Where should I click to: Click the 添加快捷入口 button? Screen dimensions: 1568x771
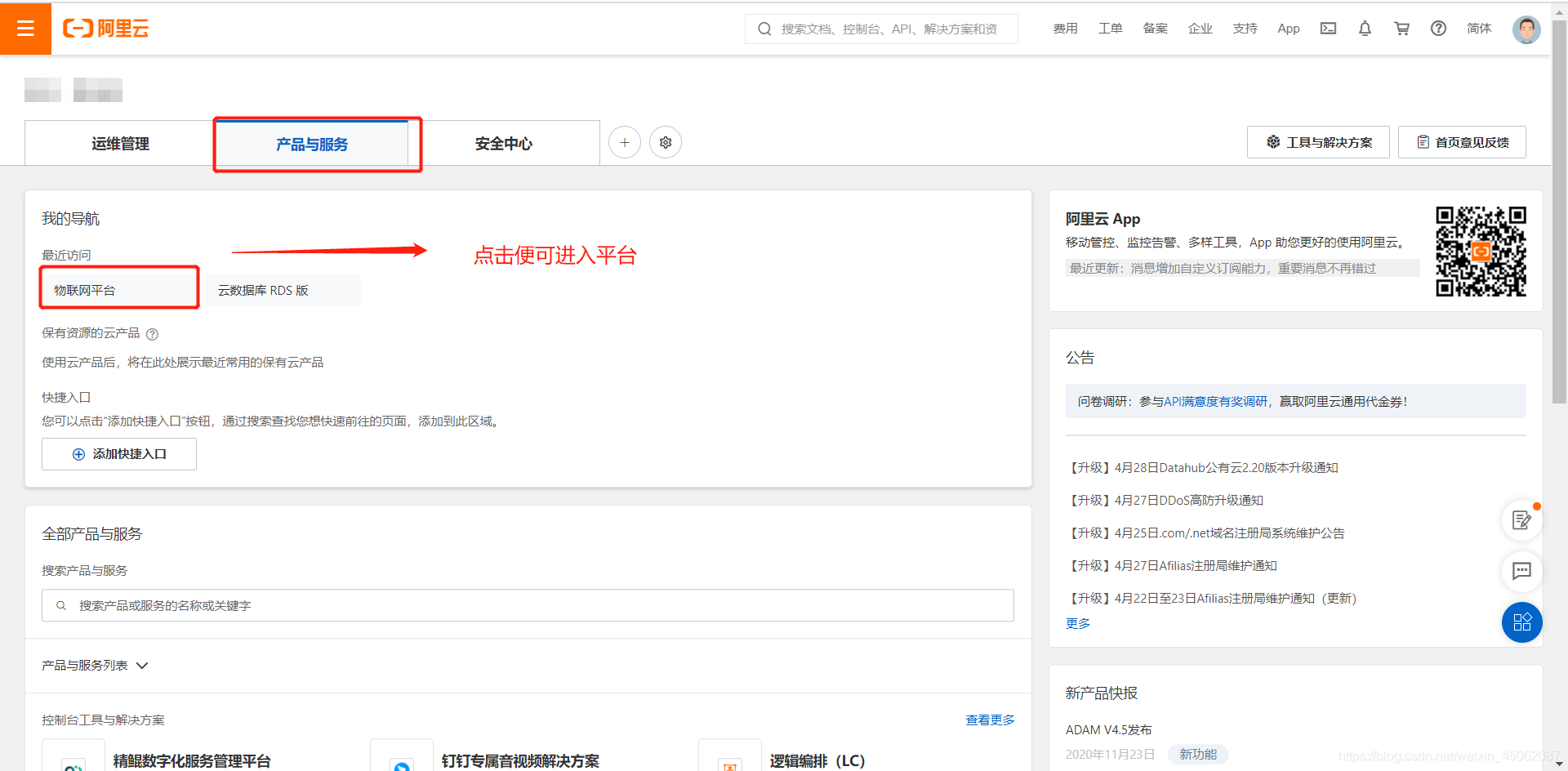coord(119,454)
